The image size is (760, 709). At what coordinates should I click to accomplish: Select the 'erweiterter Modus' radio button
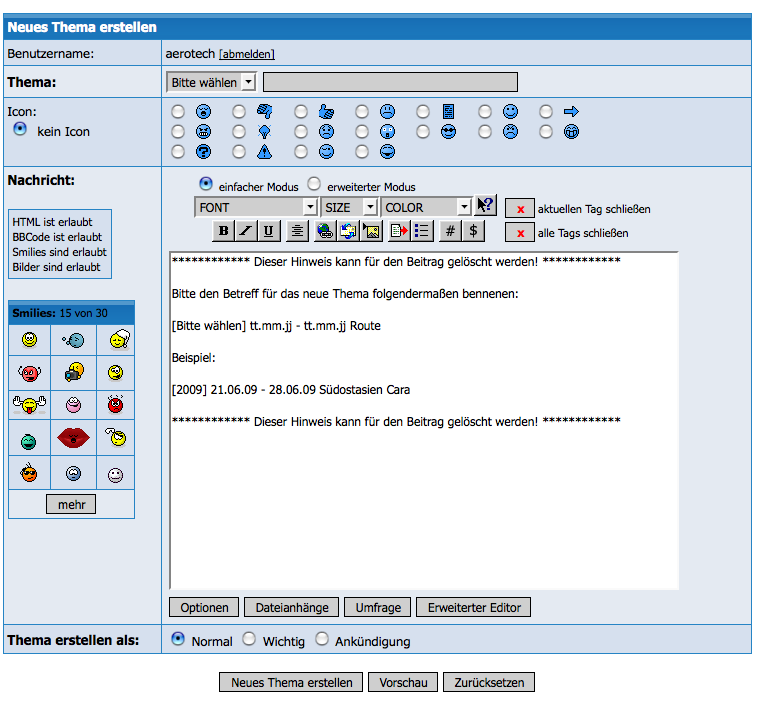pyautogui.click(x=314, y=185)
